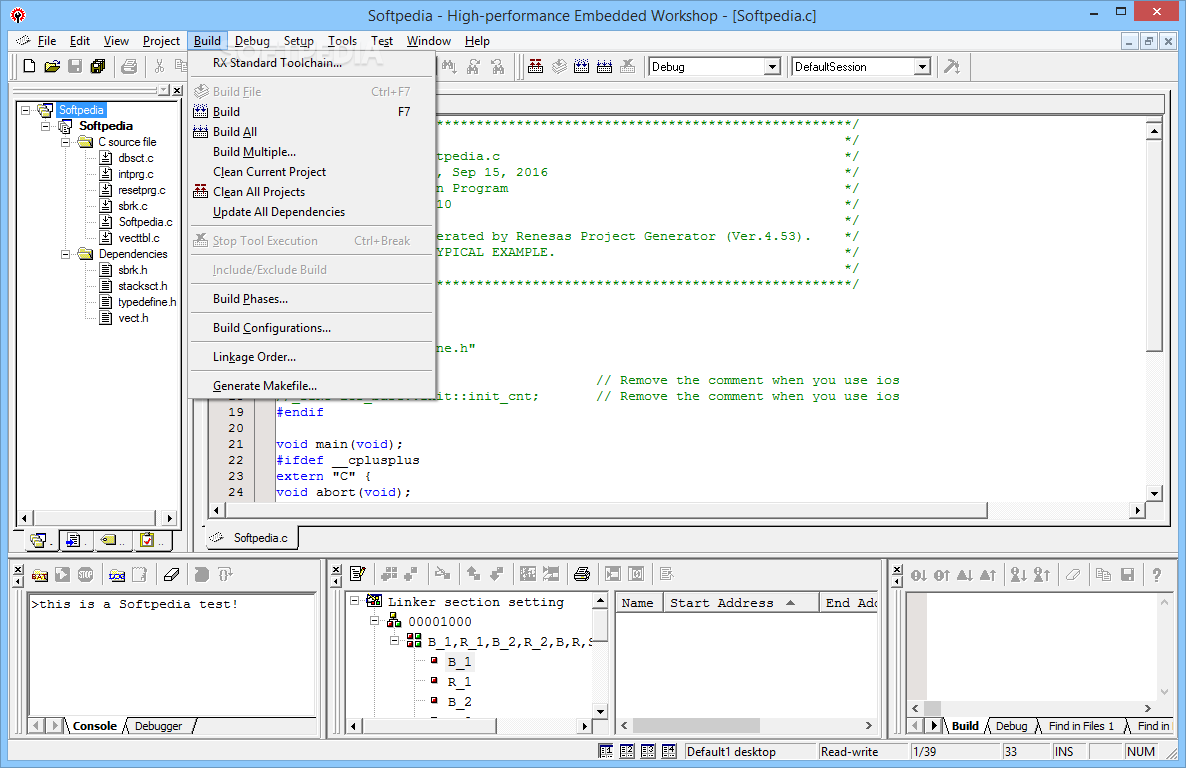The height and width of the screenshot is (768, 1186).
Task: Select Linkage Order... menu entry
Action: [x=312, y=357]
